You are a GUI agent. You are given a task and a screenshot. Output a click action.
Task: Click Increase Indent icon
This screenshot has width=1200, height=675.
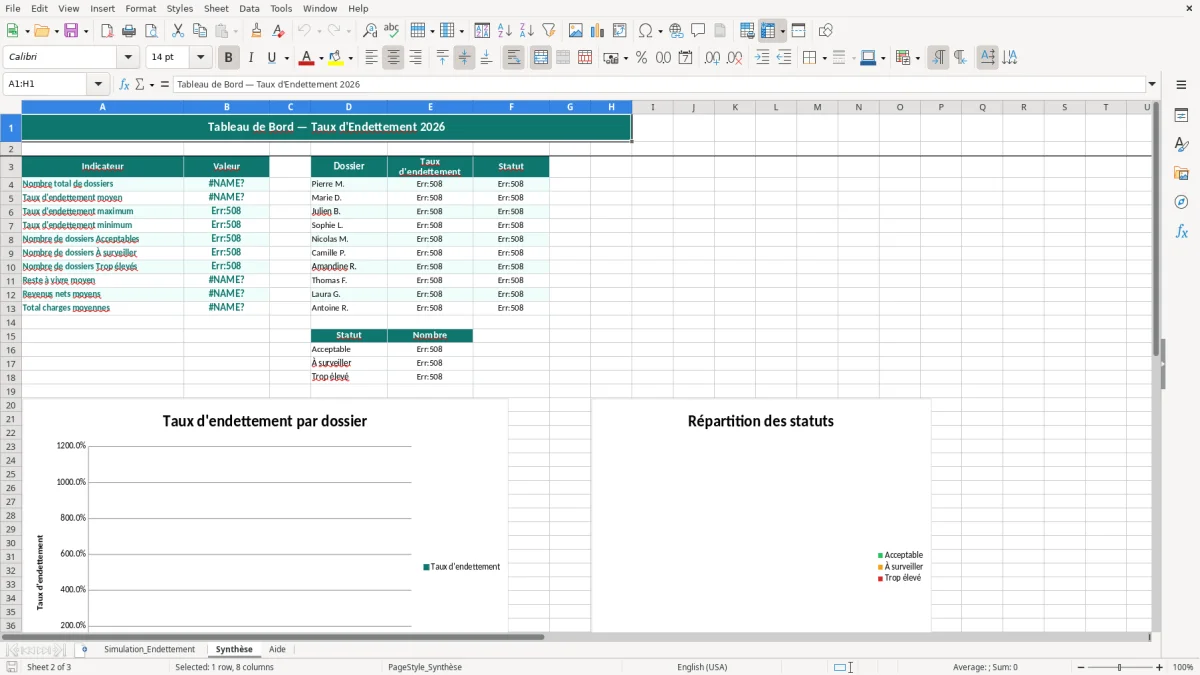point(762,58)
